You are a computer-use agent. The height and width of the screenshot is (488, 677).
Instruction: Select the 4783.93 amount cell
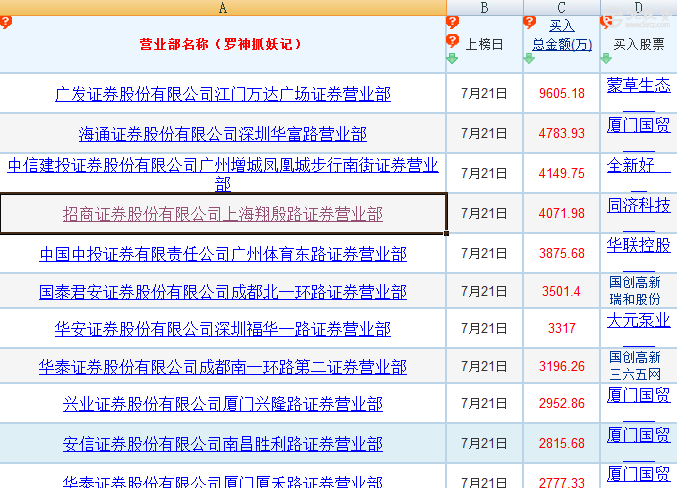562,133
